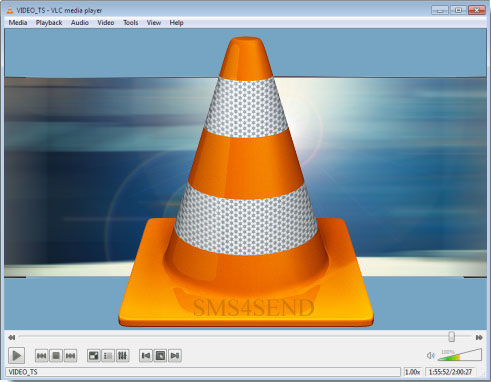Go to previous DVD chapter
Image resolution: width=491 pixels, height=382 pixels.
coord(146,356)
